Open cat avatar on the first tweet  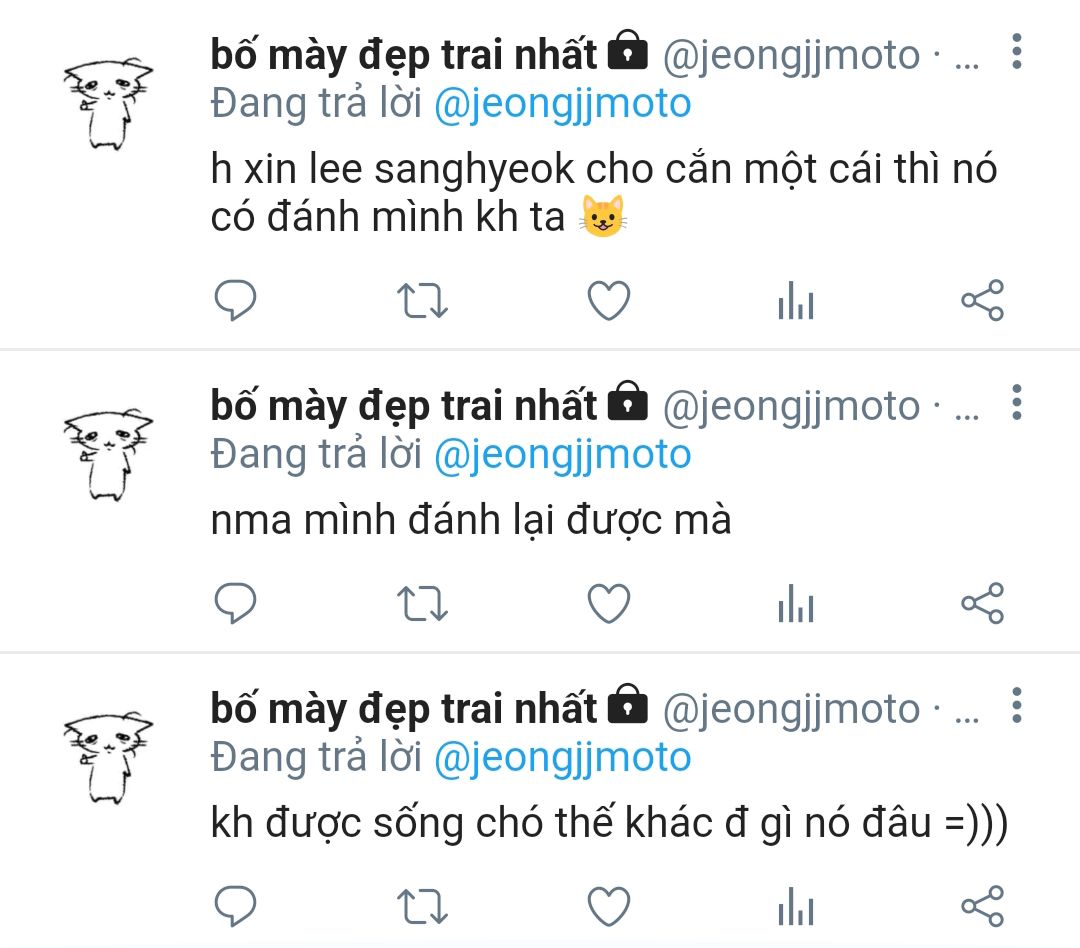click(108, 104)
